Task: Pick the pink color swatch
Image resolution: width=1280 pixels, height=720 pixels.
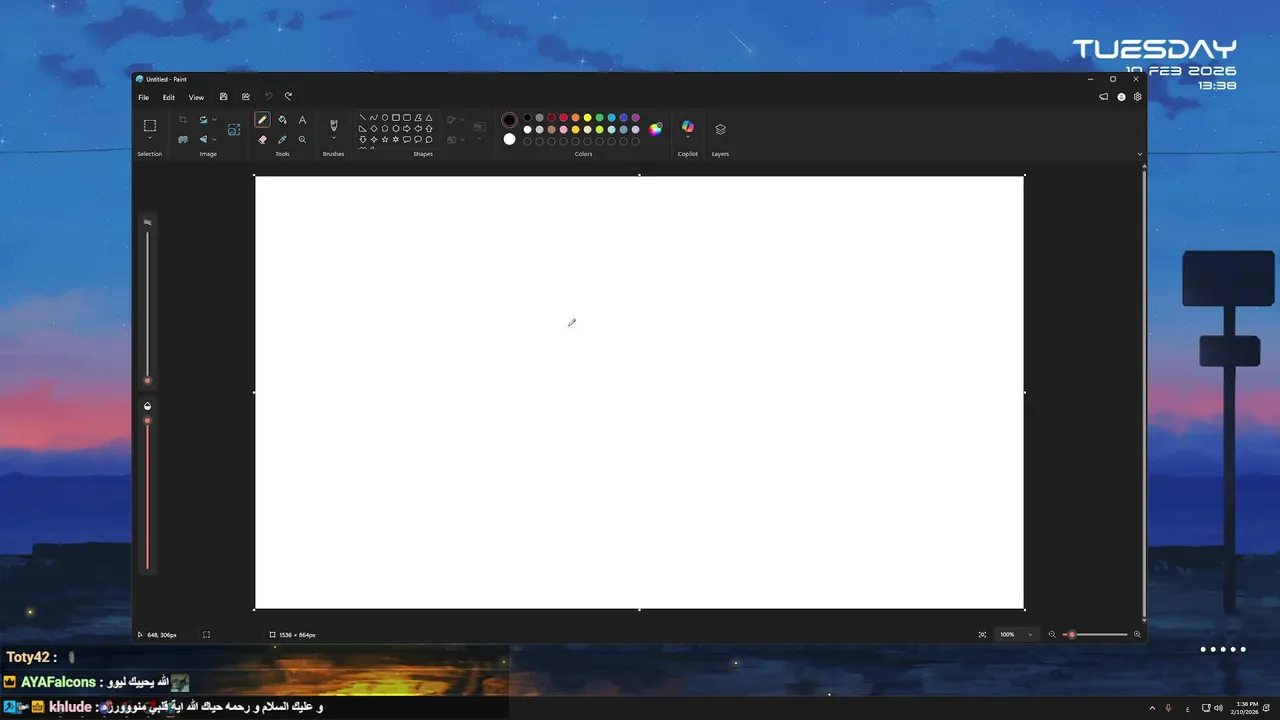Action: (x=563, y=129)
